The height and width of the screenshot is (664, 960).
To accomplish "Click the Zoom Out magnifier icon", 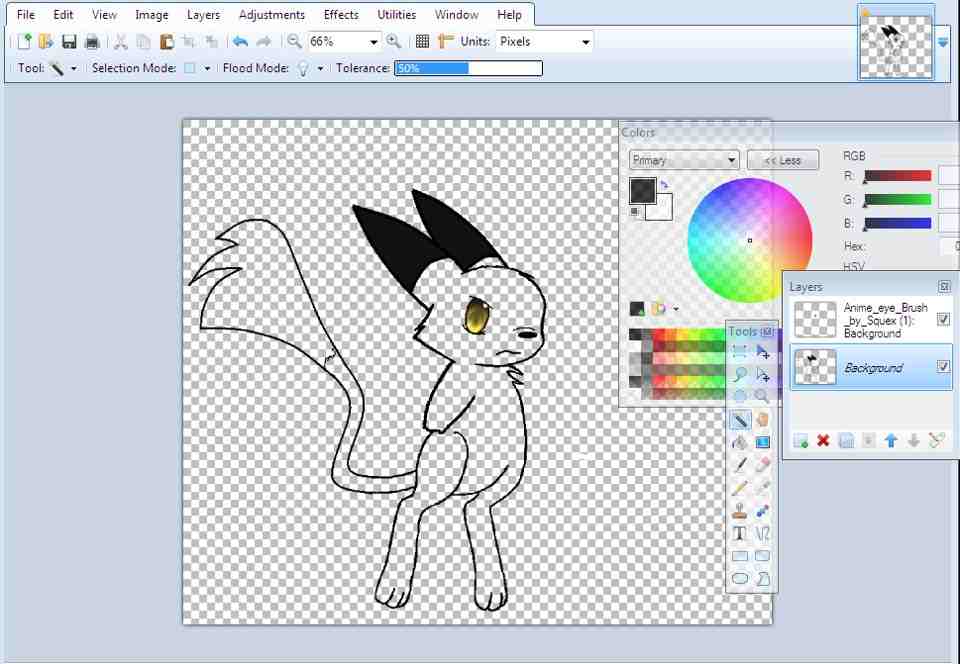I will pyautogui.click(x=294, y=42).
